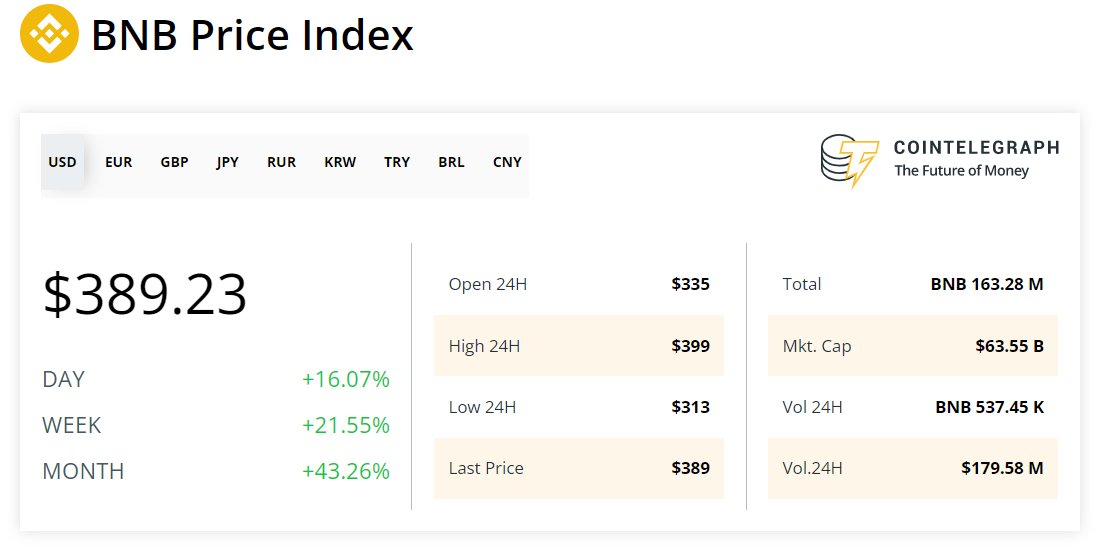Screen dimensions: 1099x555
Task: Select JPY currency option
Action: [228, 162]
